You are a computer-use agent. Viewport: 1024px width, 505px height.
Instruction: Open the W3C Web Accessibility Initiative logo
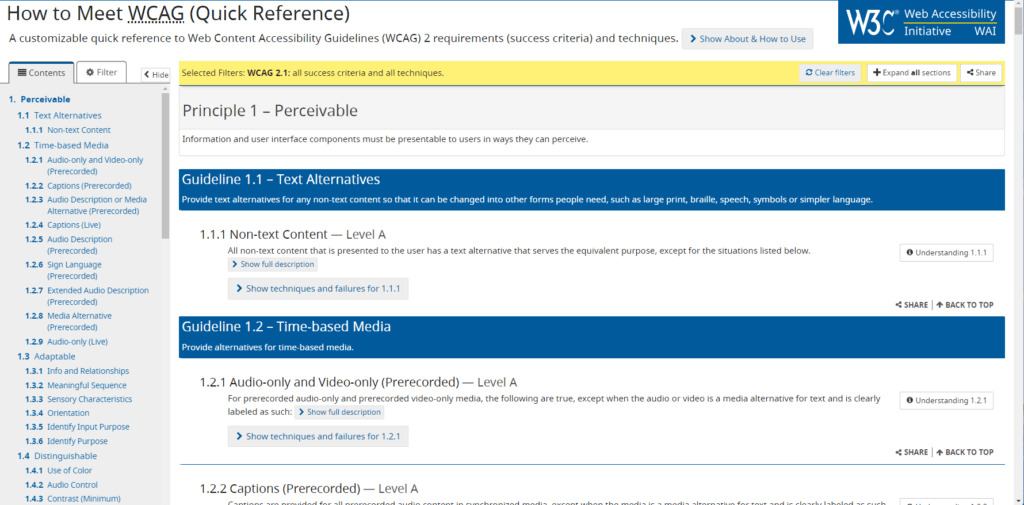pyautogui.click(x=921, y=22)
